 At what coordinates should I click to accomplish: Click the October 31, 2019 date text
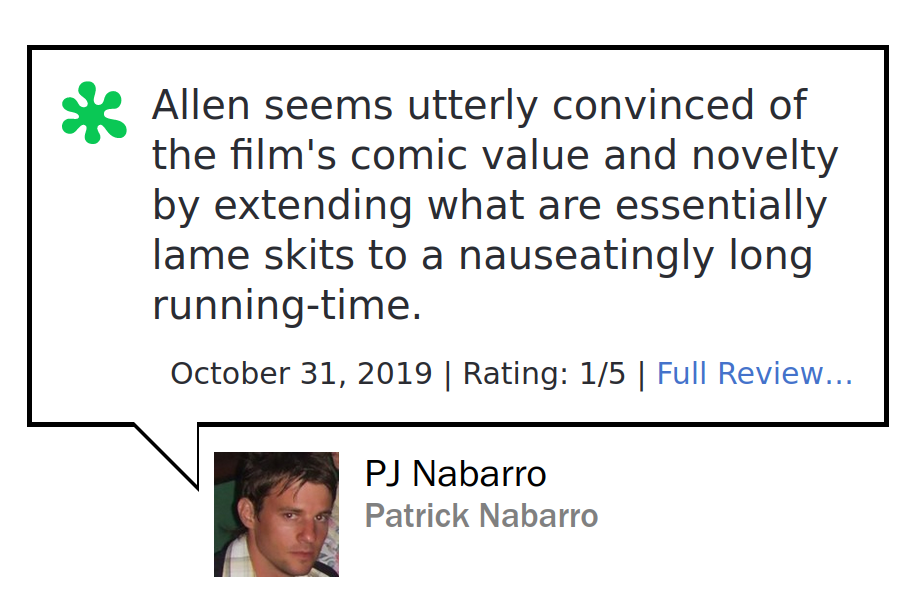pyautogui.click(x=301, y=373)
